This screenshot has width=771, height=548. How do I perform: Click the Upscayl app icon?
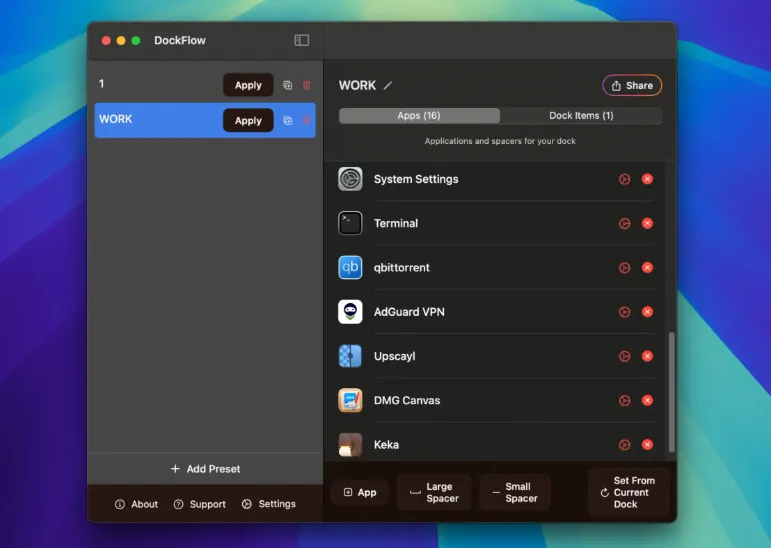[x=350, y=356]
